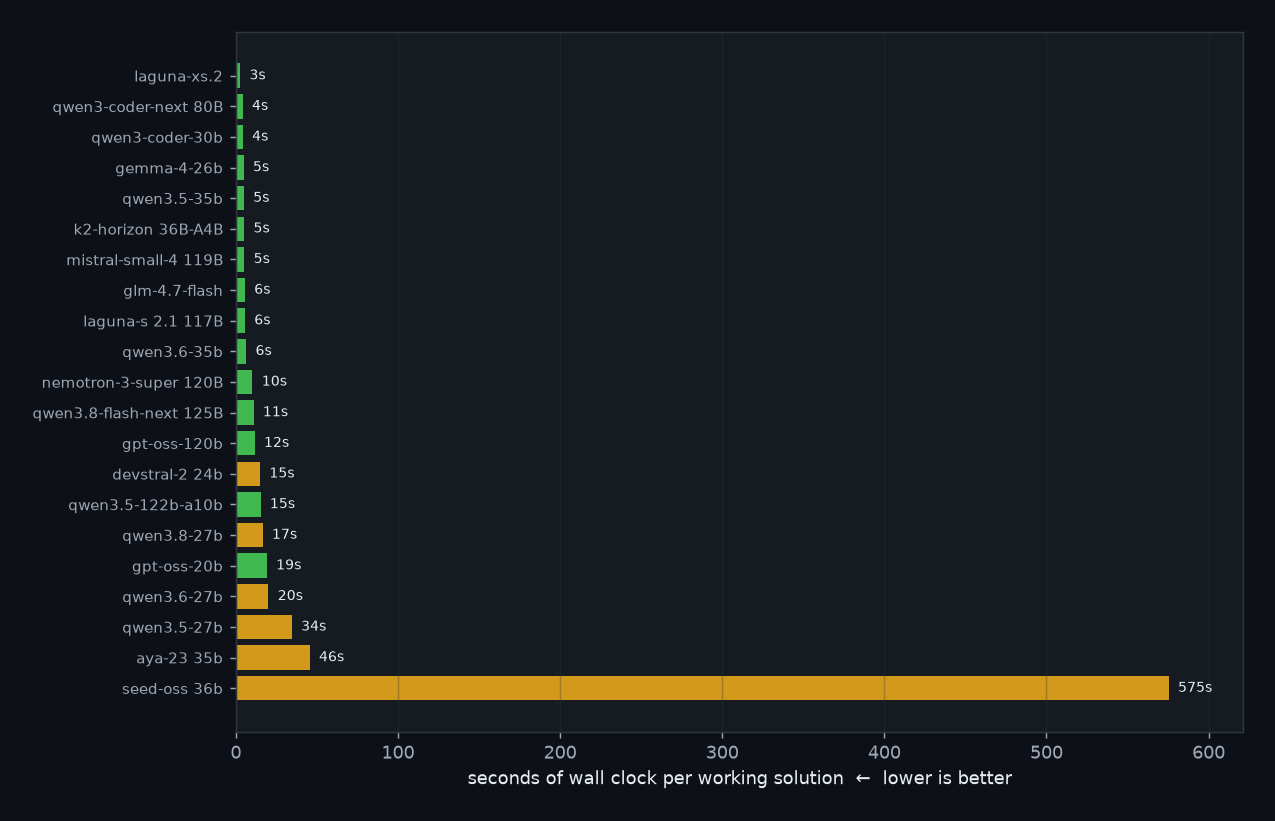Screen dimensions: 1275x821
Task: Click the 34s value label
Action: pos(314,627)
